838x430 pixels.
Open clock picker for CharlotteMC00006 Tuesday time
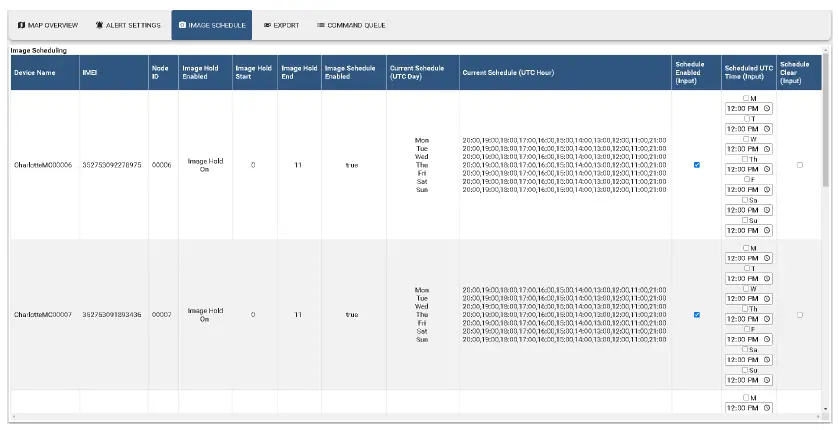click(766, 129)
